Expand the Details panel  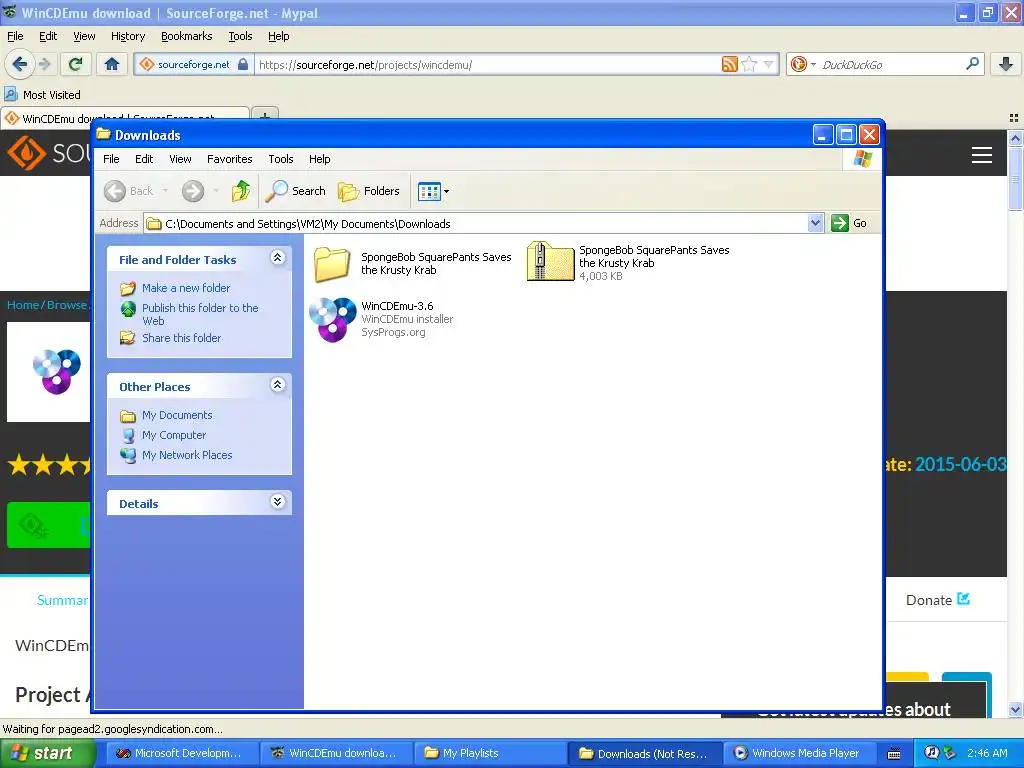(278, 502)
